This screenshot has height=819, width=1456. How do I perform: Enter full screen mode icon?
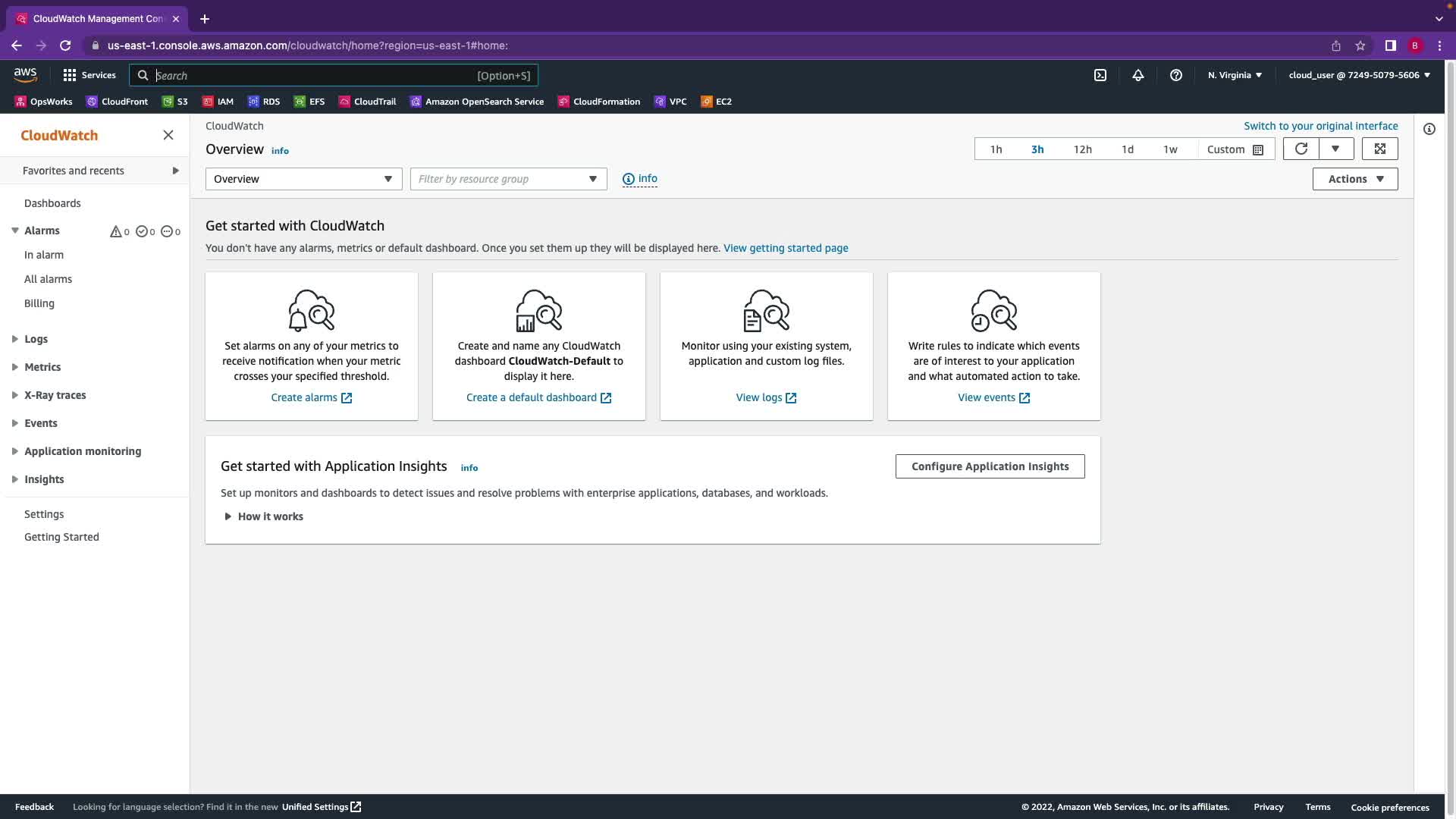click(1379, 149)
